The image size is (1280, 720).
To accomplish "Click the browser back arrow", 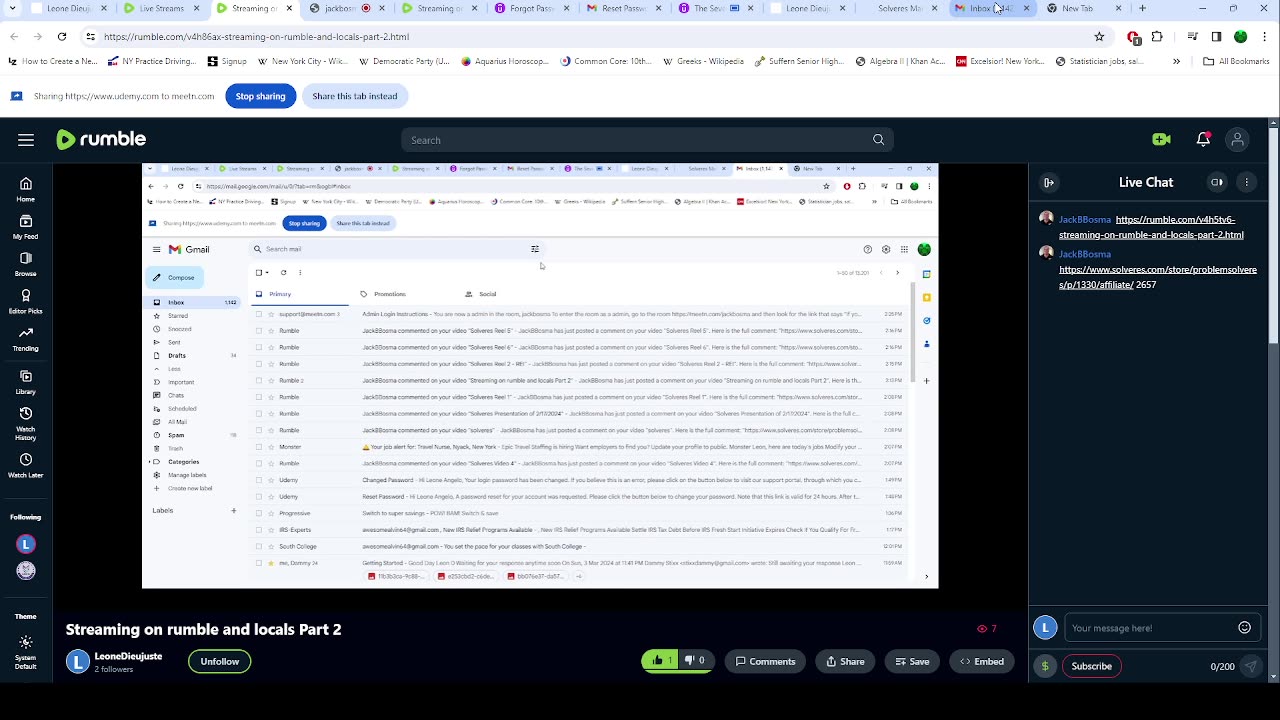I will (x=13, y=37).
